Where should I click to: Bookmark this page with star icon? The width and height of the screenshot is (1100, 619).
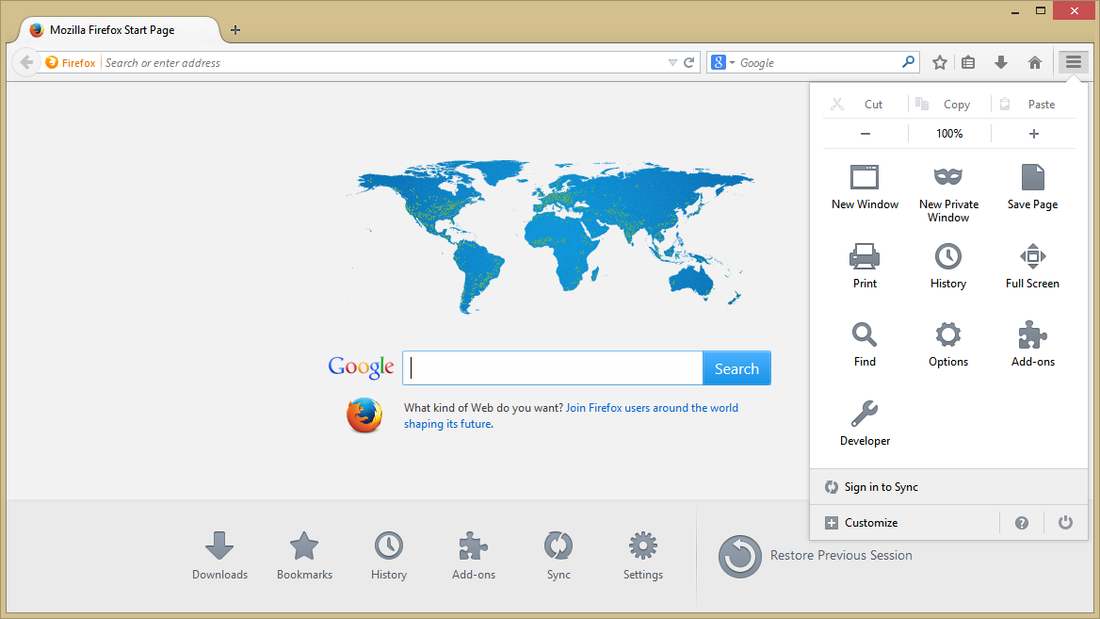[x=940, y=62]
